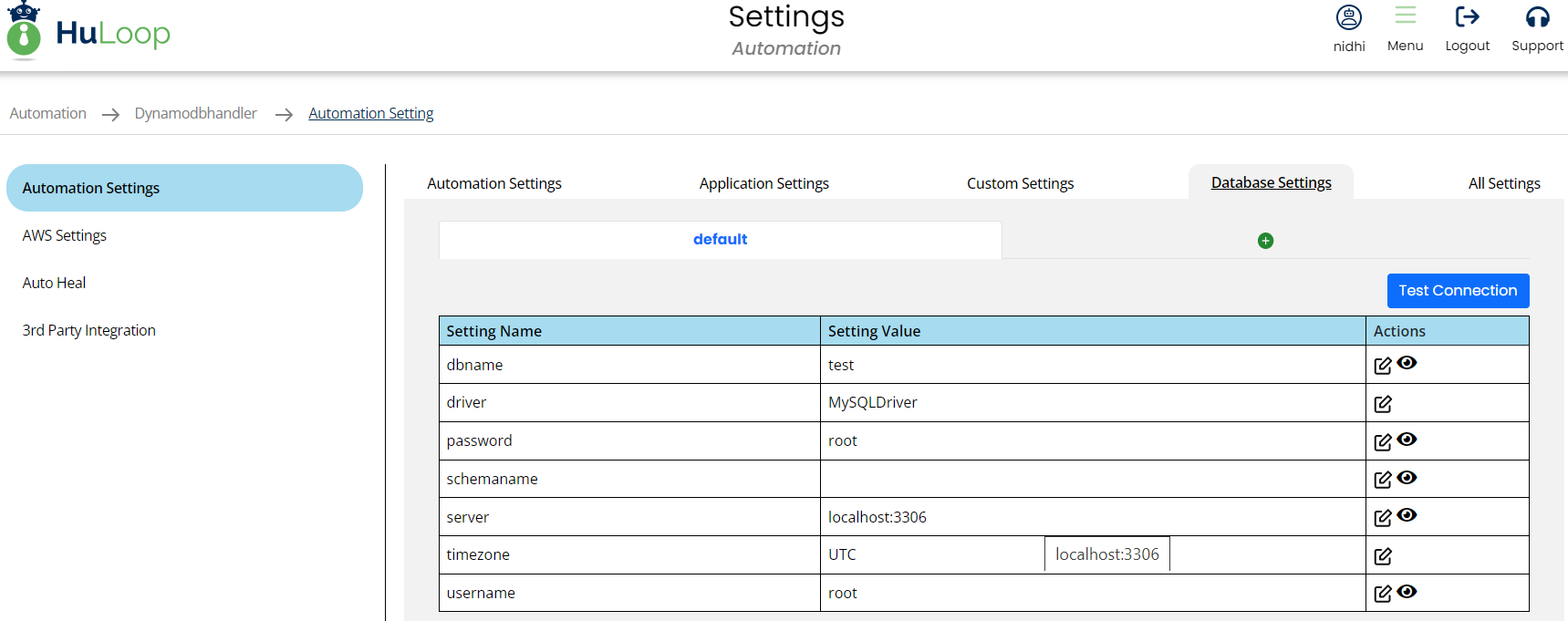Toggle eye icon for username row
The width and height of the screenshot is (1568, 621).
pyautogui.click(x=1407, y=592)
